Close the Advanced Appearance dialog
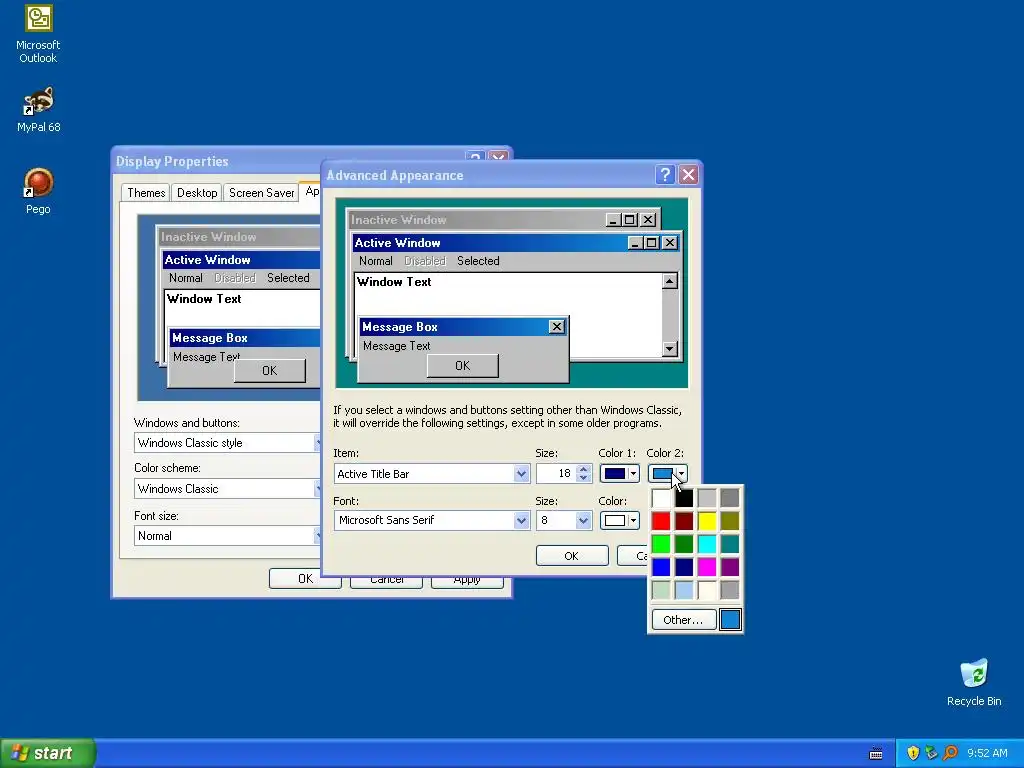 688,174
